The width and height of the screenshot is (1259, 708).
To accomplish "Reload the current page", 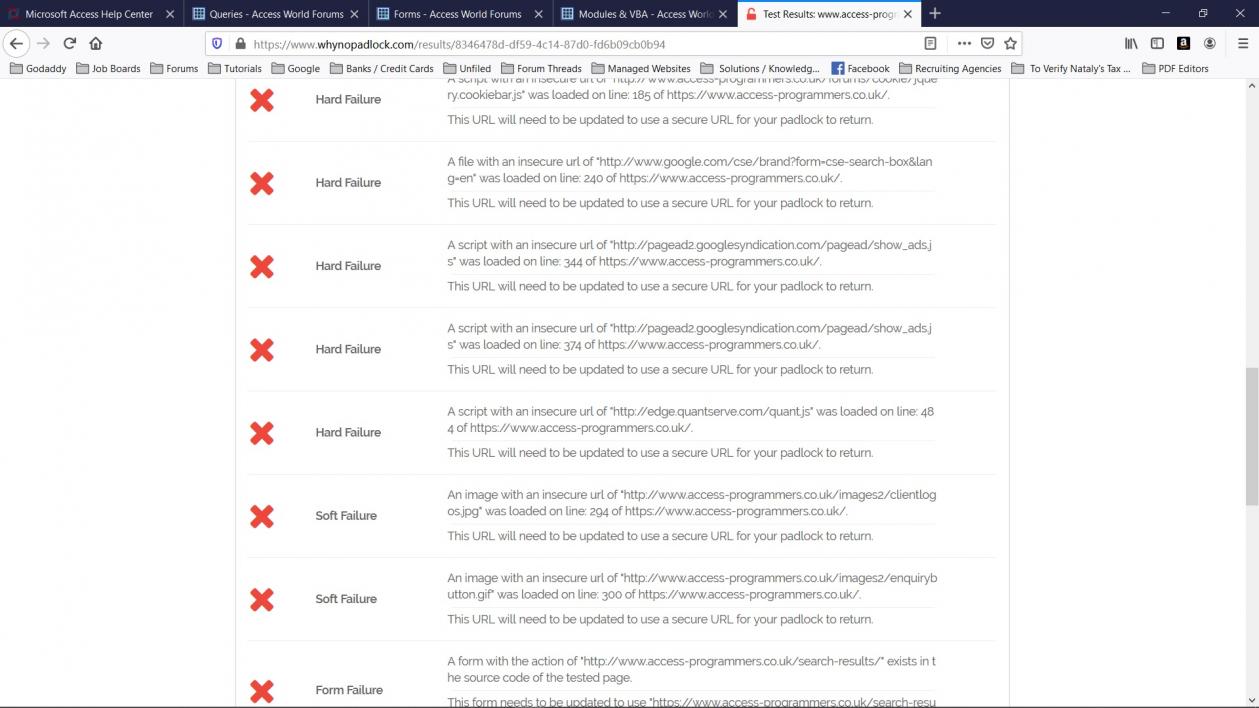I will pos(69,43).
